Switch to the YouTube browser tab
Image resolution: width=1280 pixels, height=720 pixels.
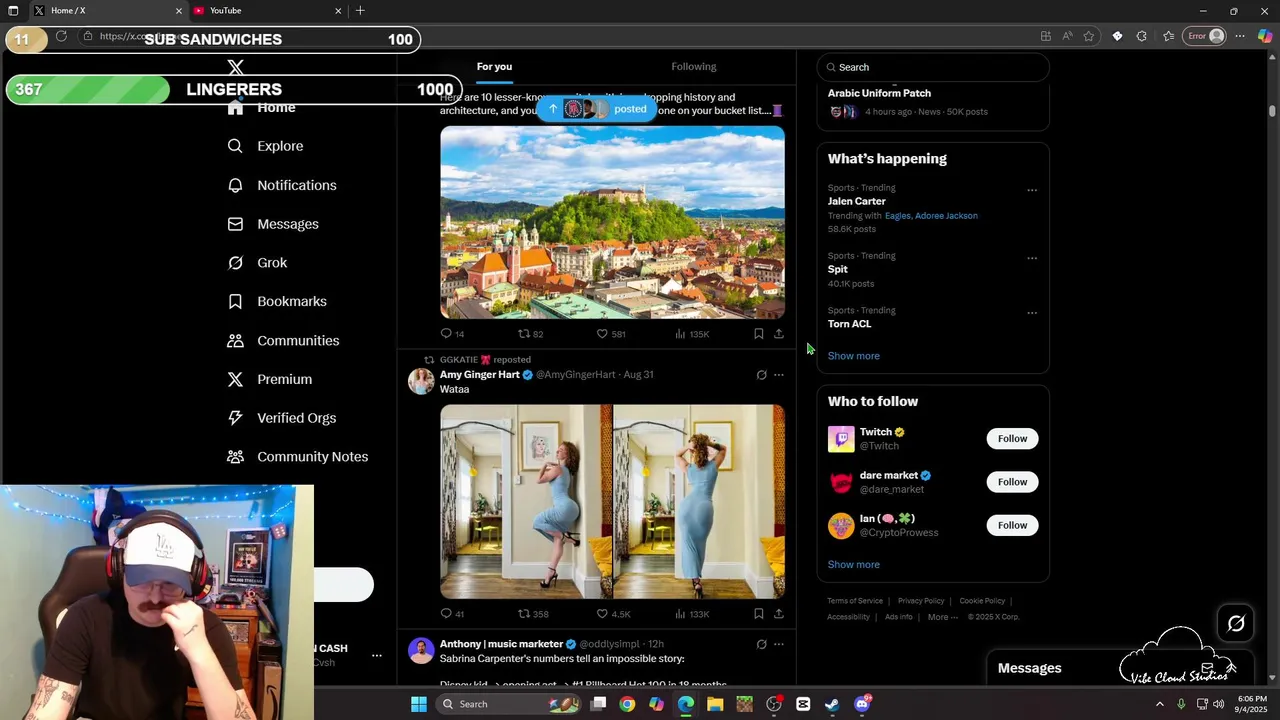267,11
